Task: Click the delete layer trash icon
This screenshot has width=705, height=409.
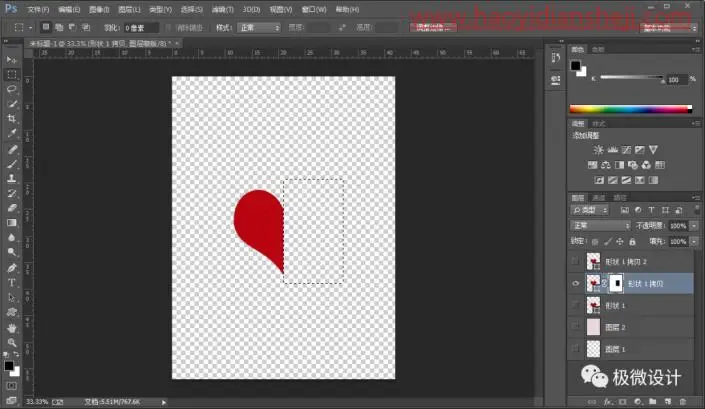Action: click(x=683, y=401)
